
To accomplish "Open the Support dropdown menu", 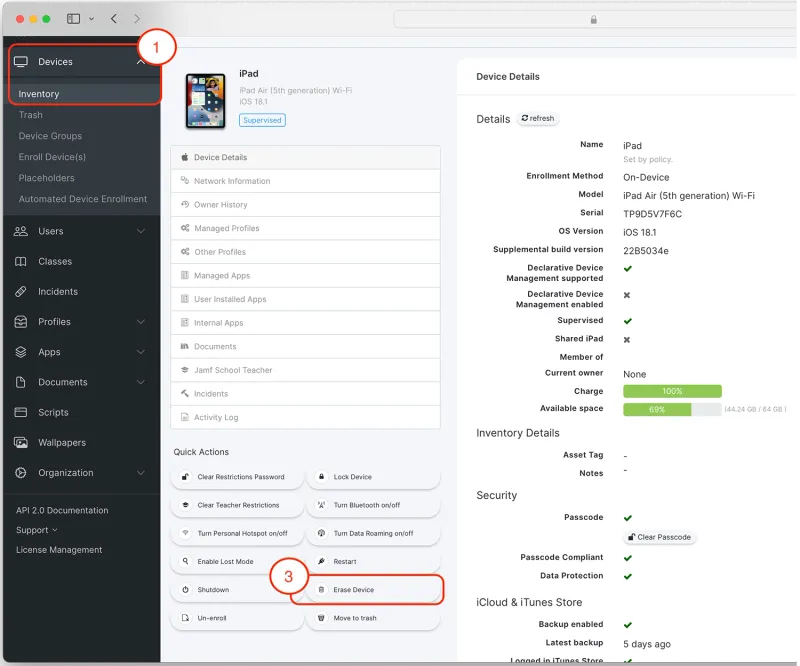I will pos(36,530).
